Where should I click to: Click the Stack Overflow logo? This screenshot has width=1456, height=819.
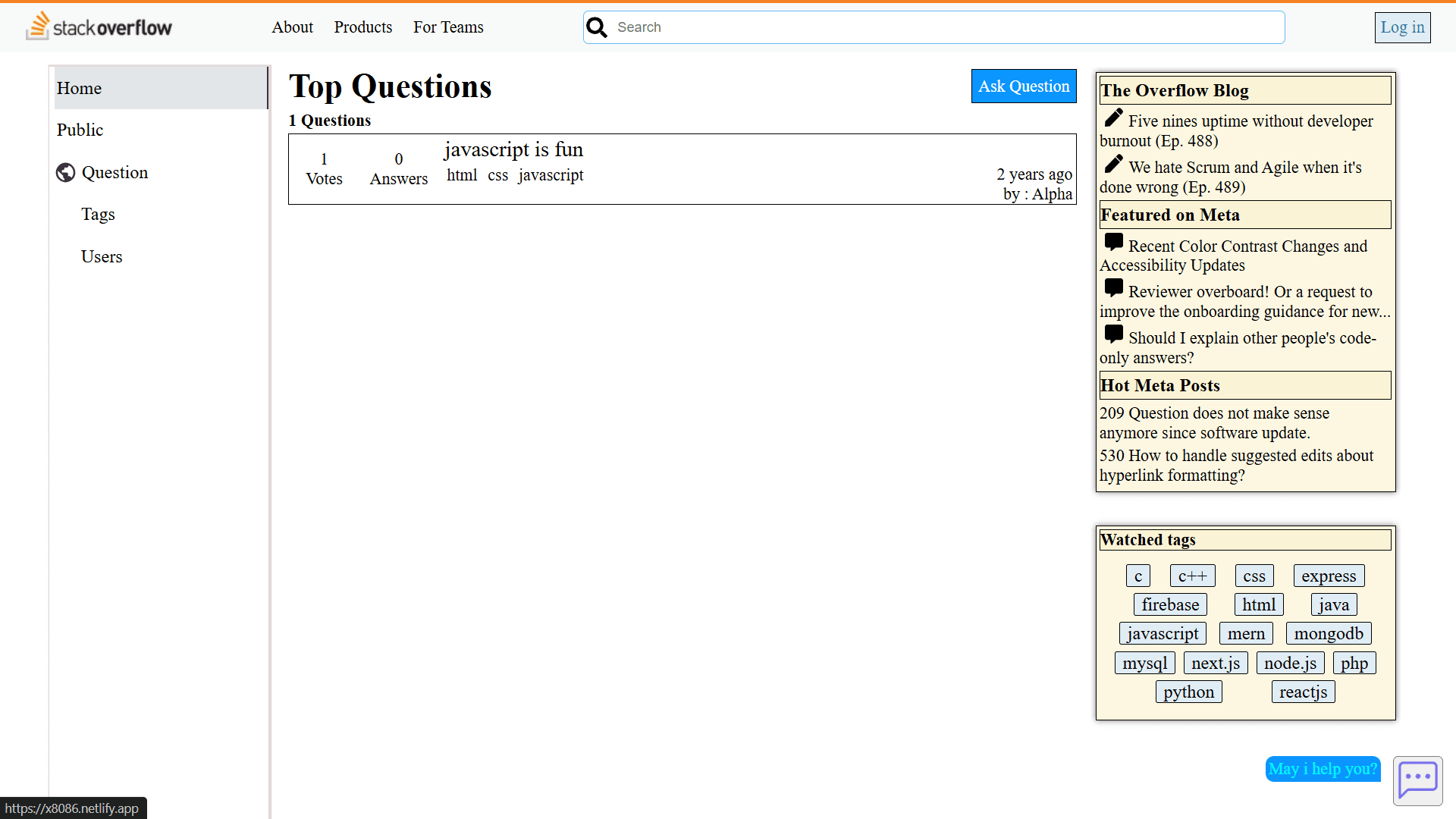pos(98,26)
